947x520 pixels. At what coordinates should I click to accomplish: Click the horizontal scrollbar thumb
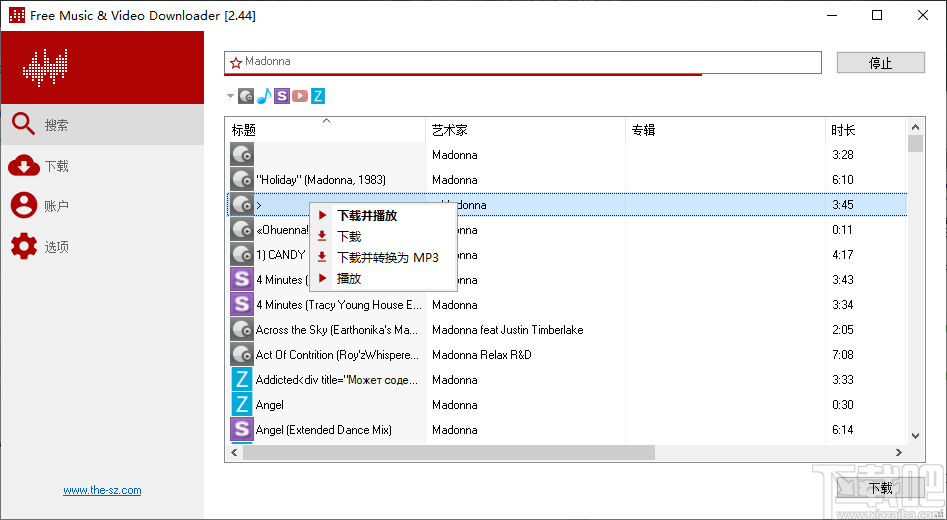pos(449,452)
